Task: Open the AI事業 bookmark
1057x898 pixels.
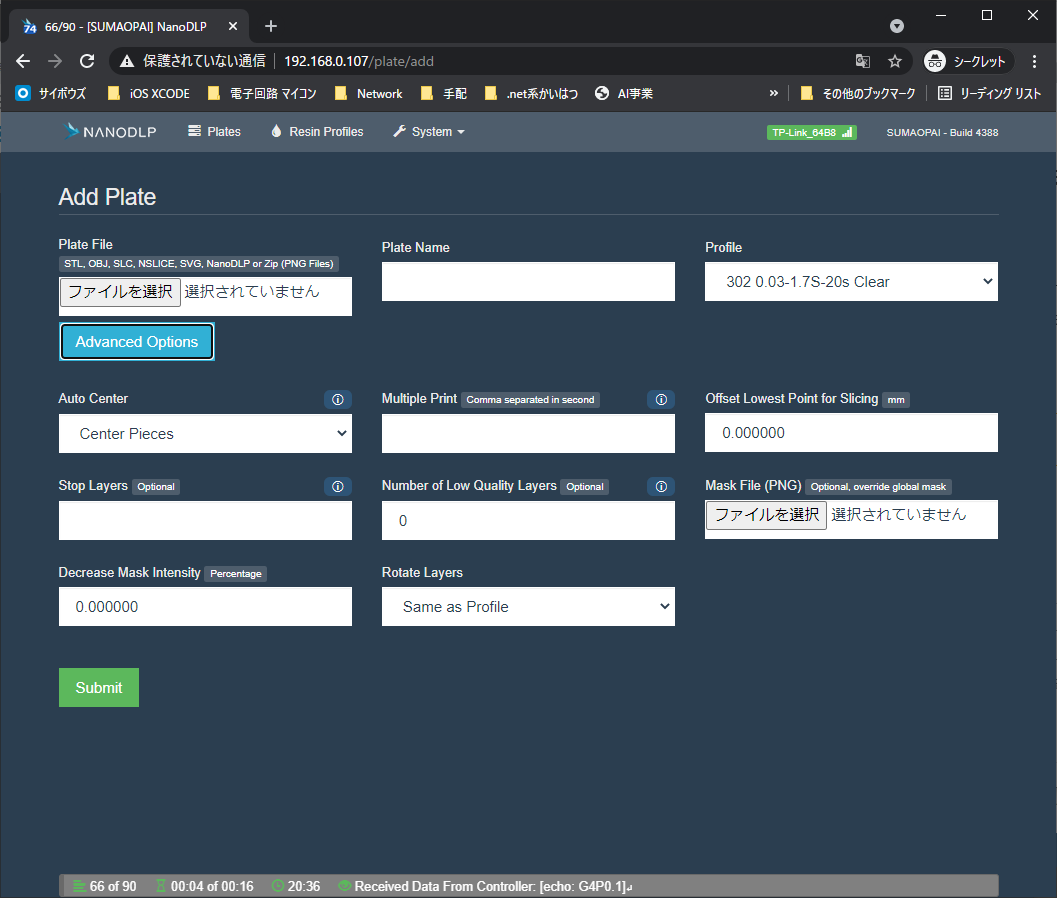Action: coord(624,94)
